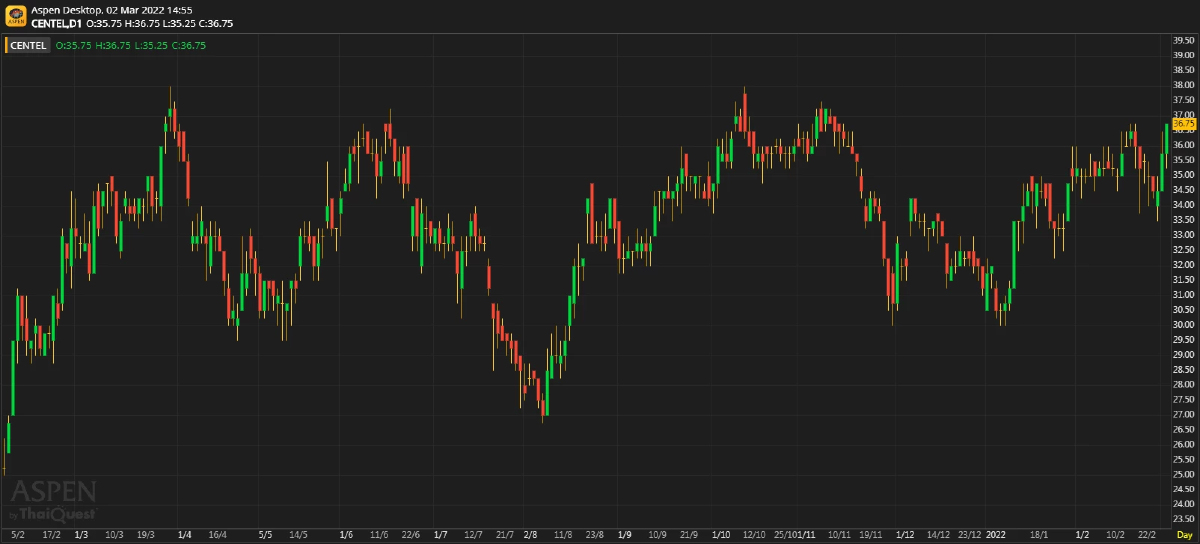Click the CENTEL series legend label
This screenshot has width=1200, height=544.
29,45
